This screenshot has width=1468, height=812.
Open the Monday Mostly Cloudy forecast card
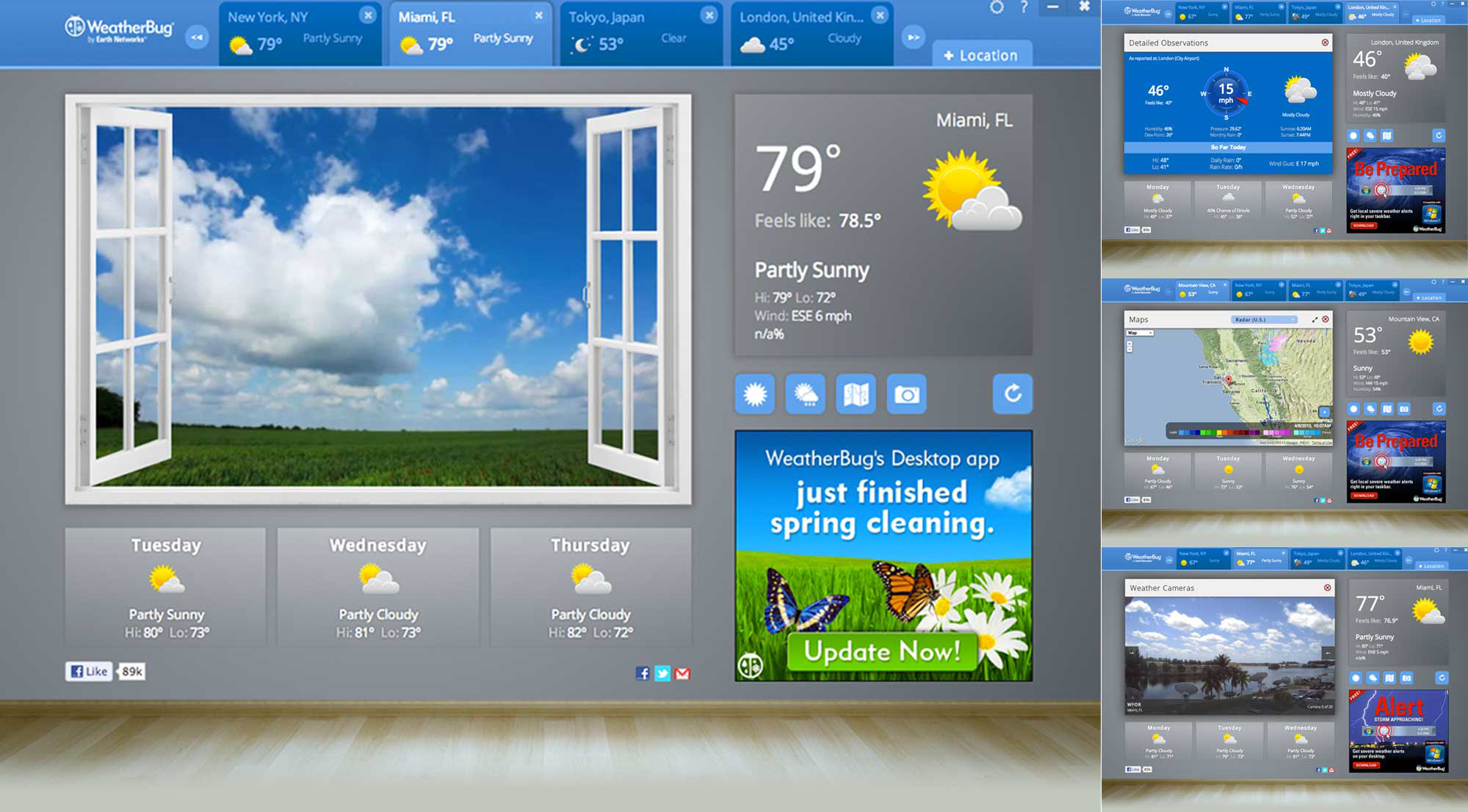tap(1157, 200)
